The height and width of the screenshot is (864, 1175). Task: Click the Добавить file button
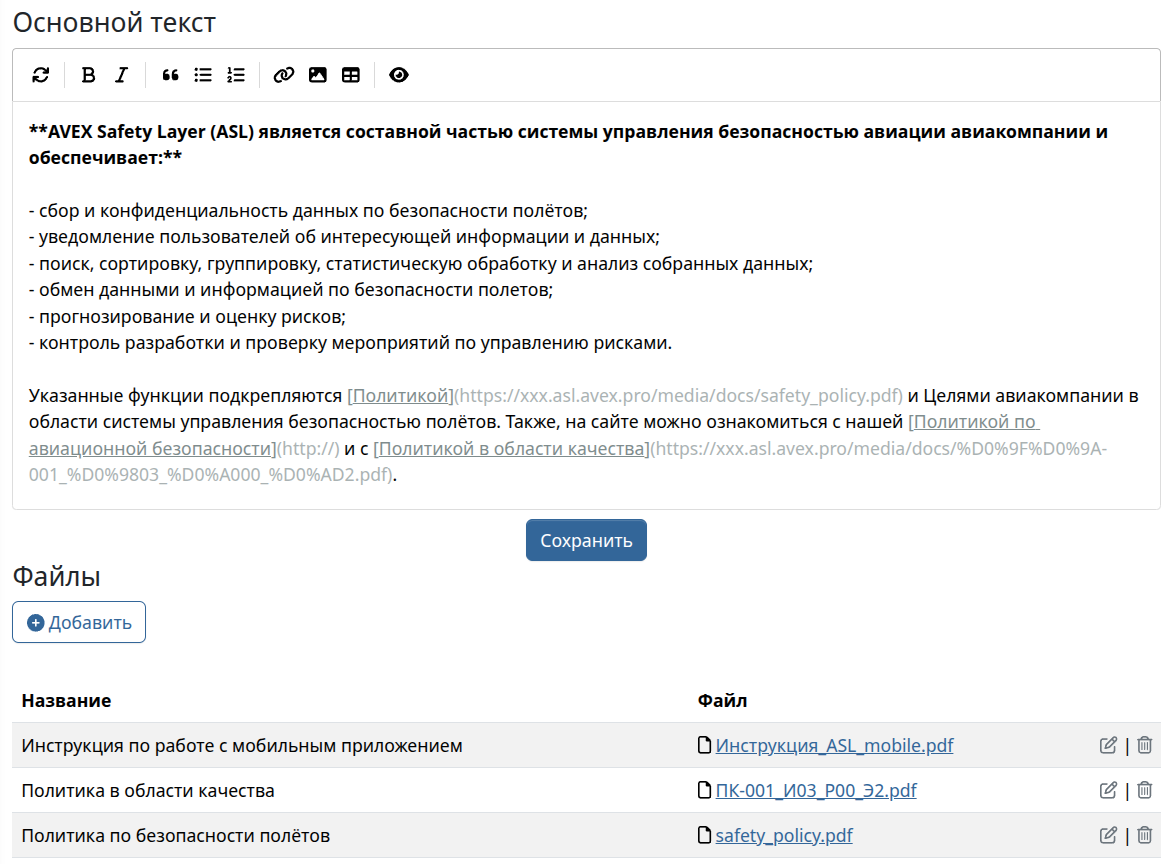(79, 622)
